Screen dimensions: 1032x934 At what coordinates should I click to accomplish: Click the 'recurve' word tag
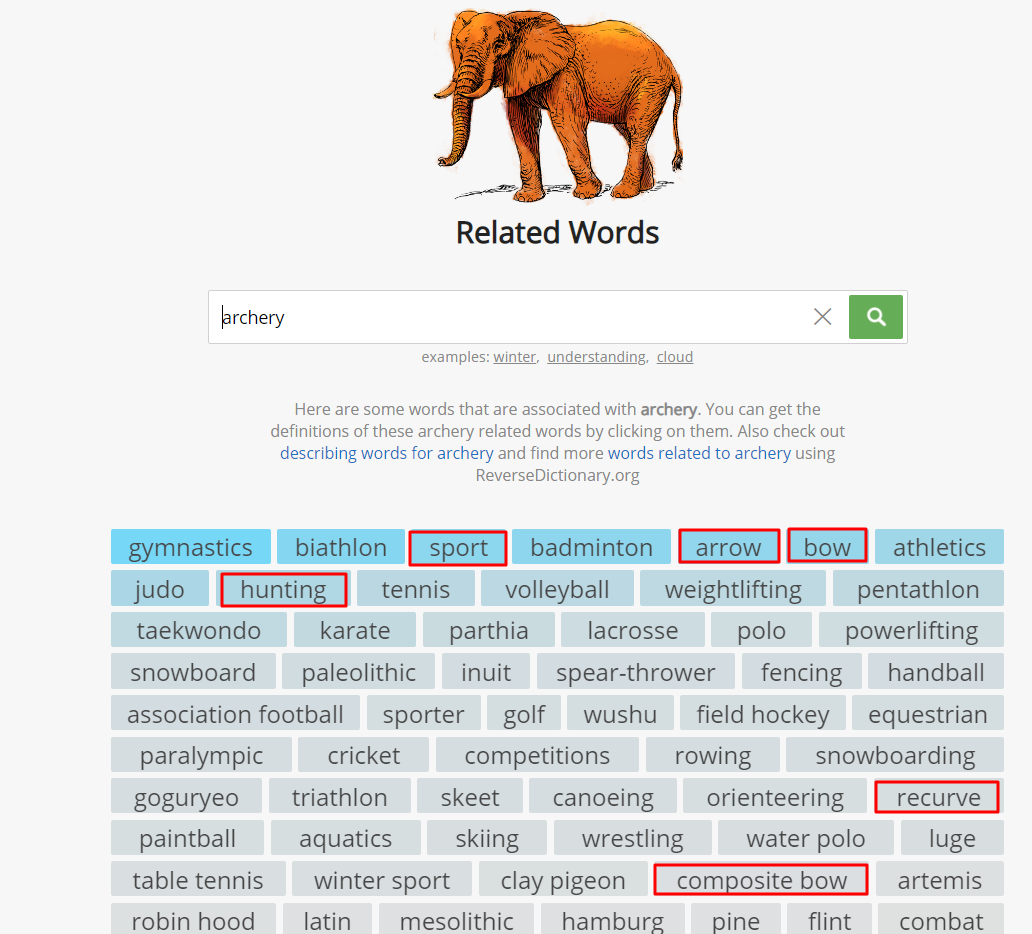tap(938, 798)
